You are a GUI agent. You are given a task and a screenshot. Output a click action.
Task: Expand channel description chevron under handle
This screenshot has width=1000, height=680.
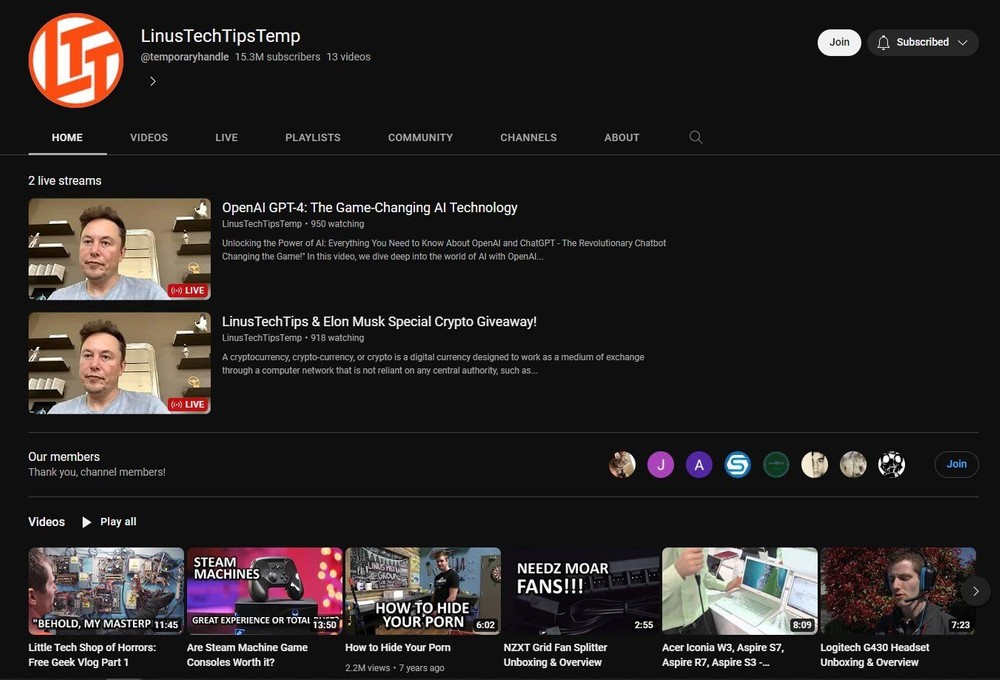pyautogui.click(x=153, y=82)
